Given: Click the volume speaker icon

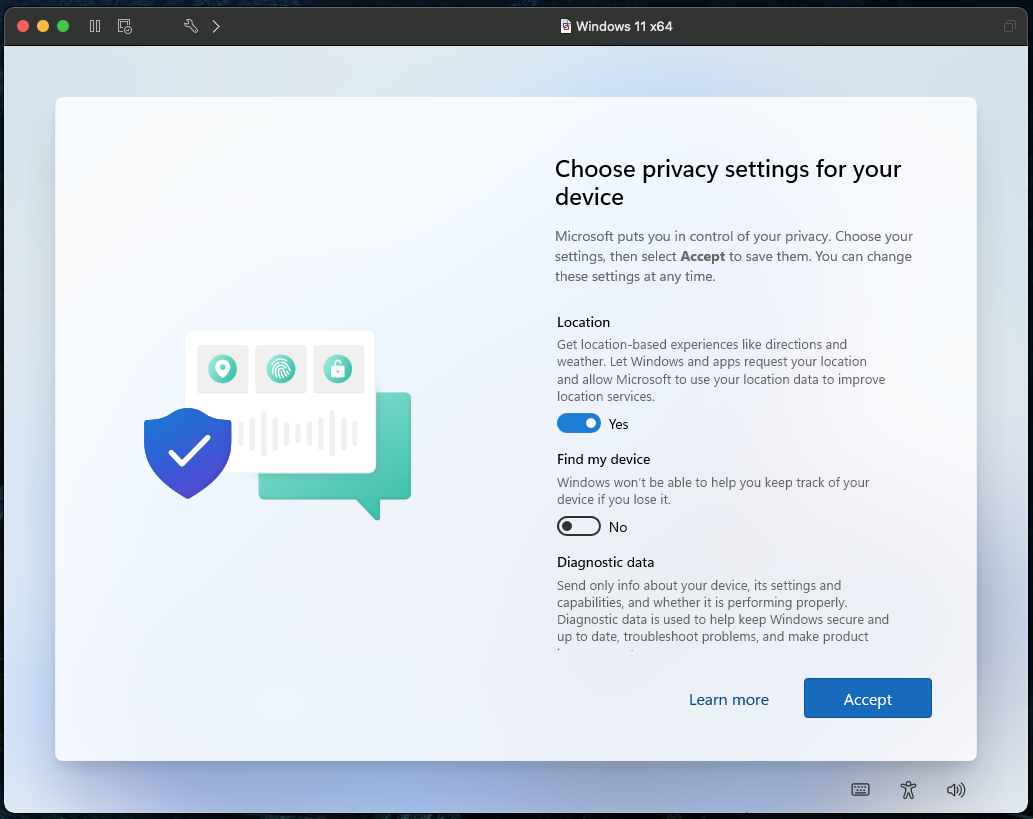Looking at the screenshot, I should pyautogui.click(x=956, y=789).
